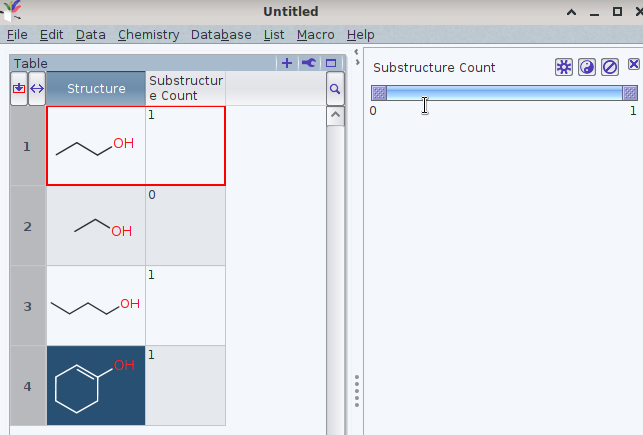Select row 2 header with ethanol
Screen dimensions: 643x435
[x=28, y=226]
